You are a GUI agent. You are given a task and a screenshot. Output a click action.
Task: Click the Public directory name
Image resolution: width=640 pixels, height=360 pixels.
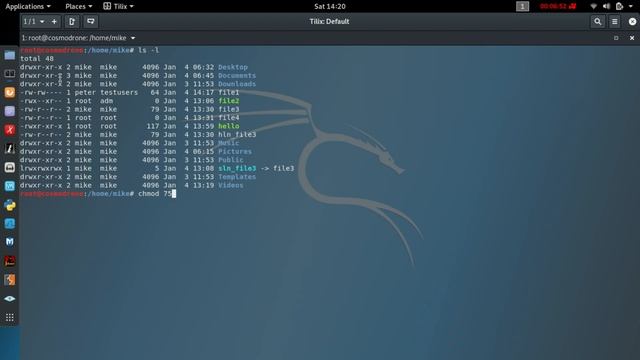click(231, 160)
